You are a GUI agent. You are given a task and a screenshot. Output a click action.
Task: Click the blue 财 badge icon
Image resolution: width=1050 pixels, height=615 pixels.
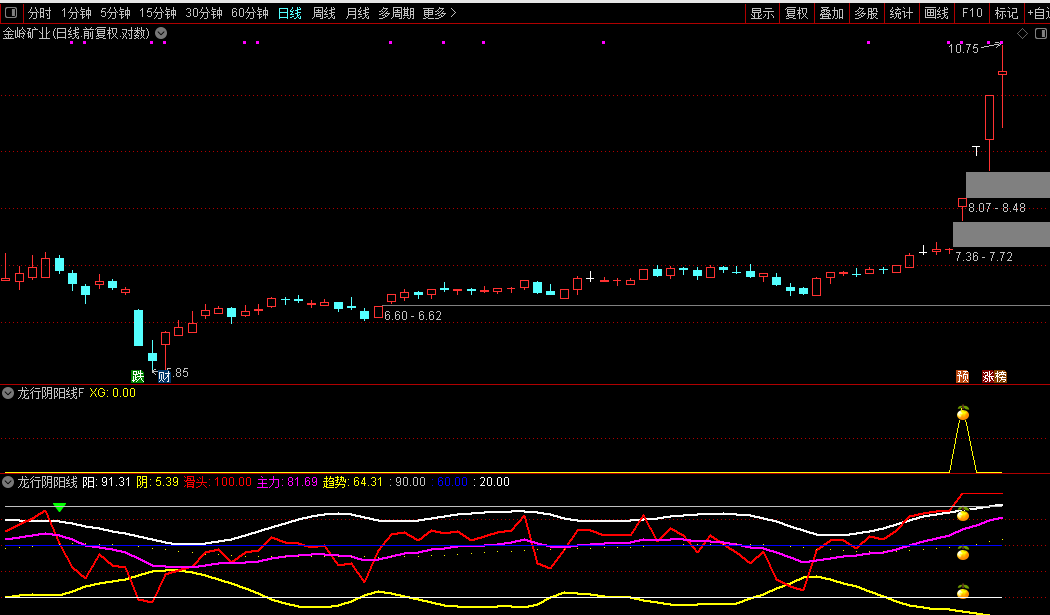click(164, 377)
